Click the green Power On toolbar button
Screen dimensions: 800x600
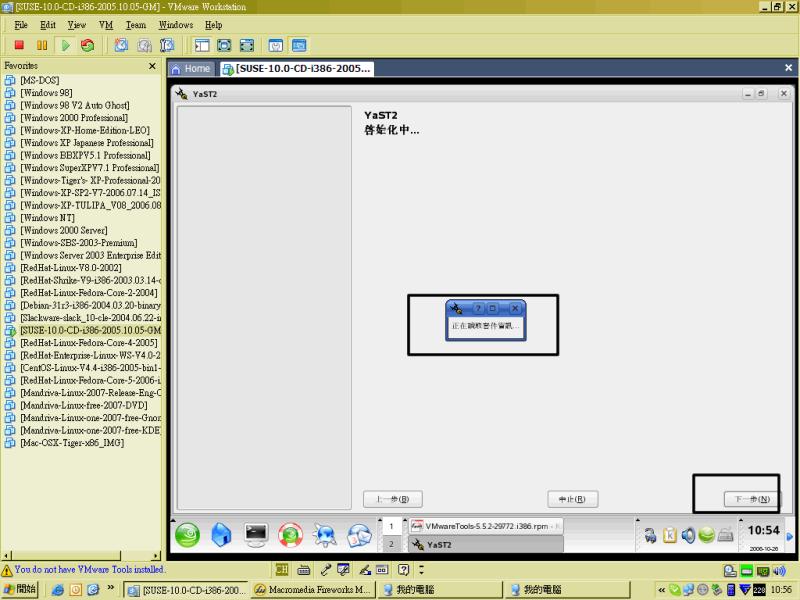pos(65,45)
